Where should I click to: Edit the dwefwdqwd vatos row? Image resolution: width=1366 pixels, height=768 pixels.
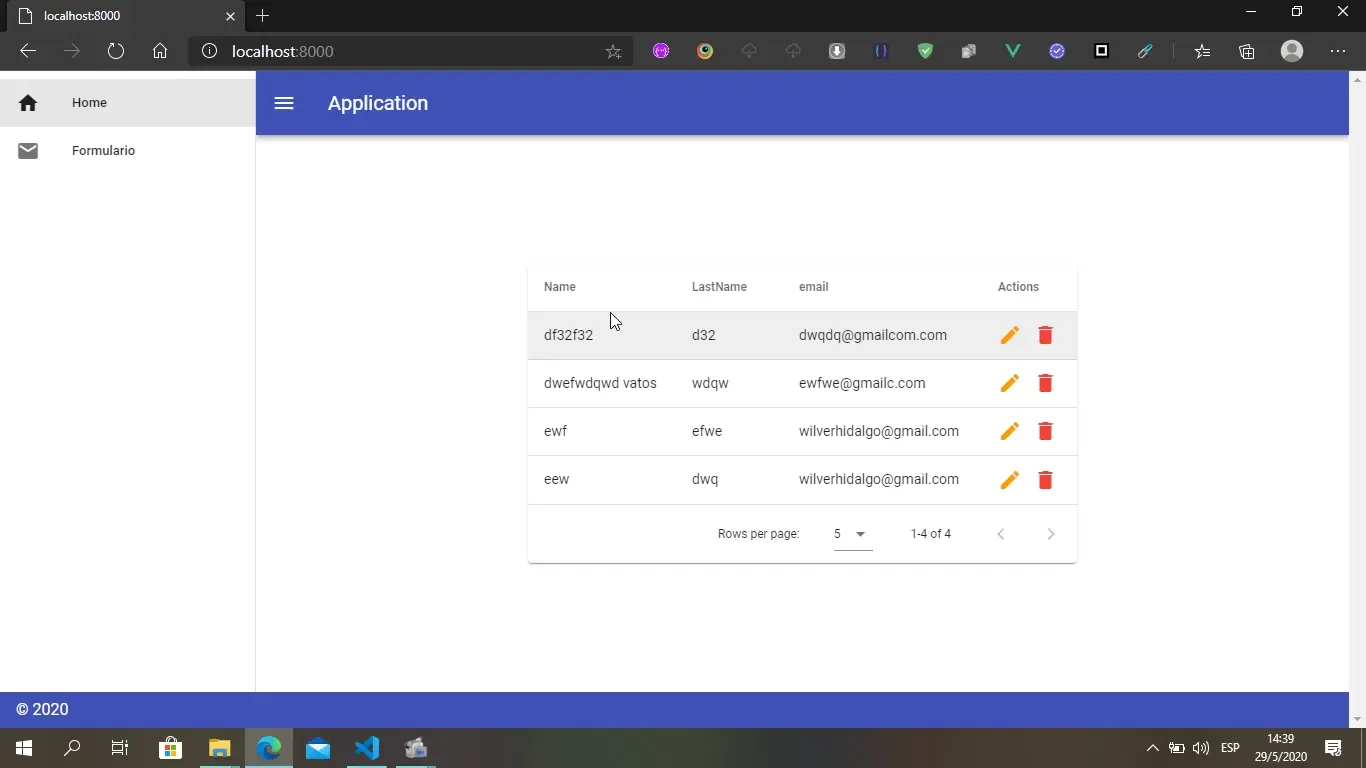1009,383
